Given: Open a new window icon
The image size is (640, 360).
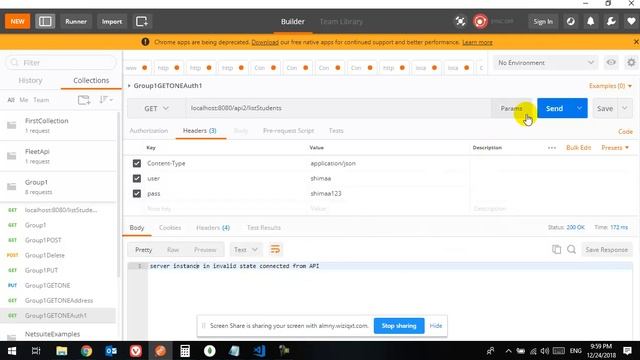Looking at the screenshot, I should point(142,21).
